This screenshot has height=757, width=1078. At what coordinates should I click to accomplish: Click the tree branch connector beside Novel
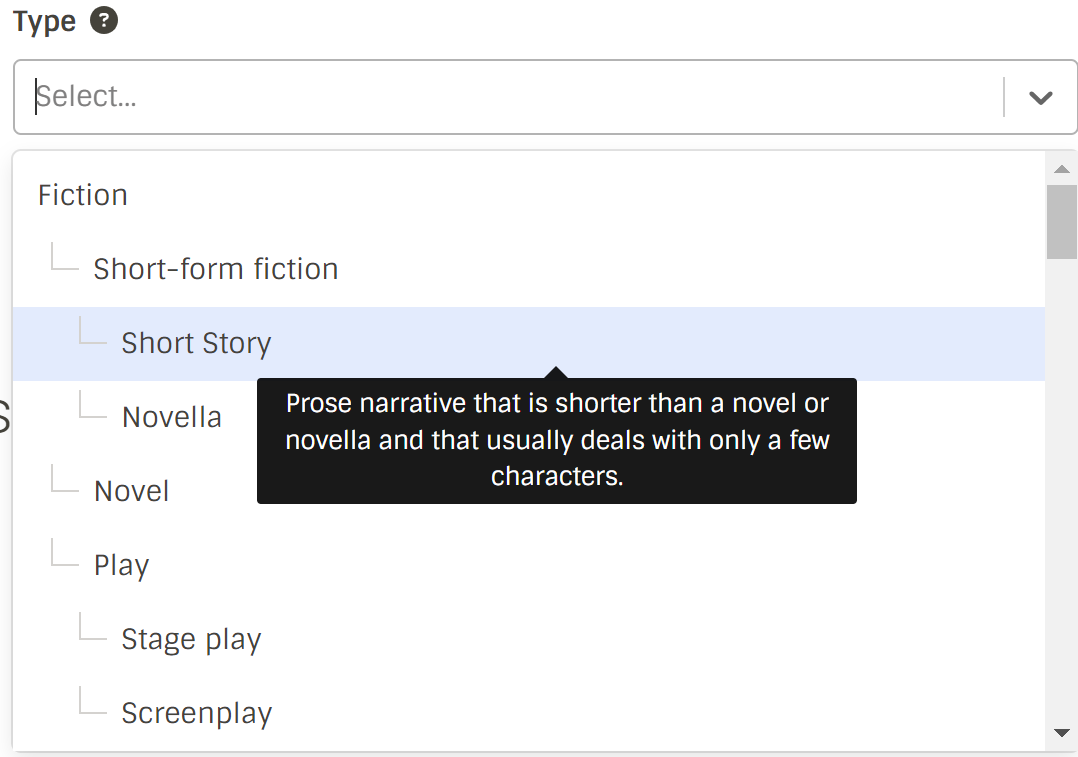65,478
